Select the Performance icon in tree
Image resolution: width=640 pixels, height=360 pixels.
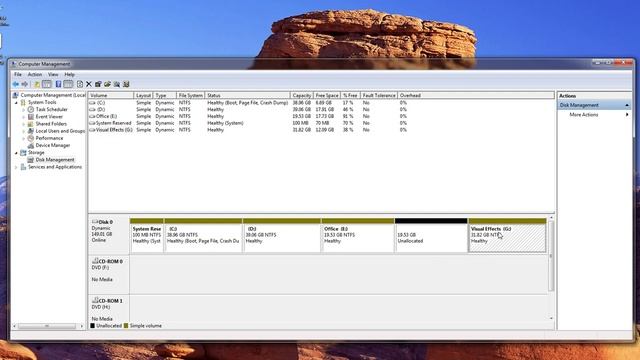coord(31,138)
